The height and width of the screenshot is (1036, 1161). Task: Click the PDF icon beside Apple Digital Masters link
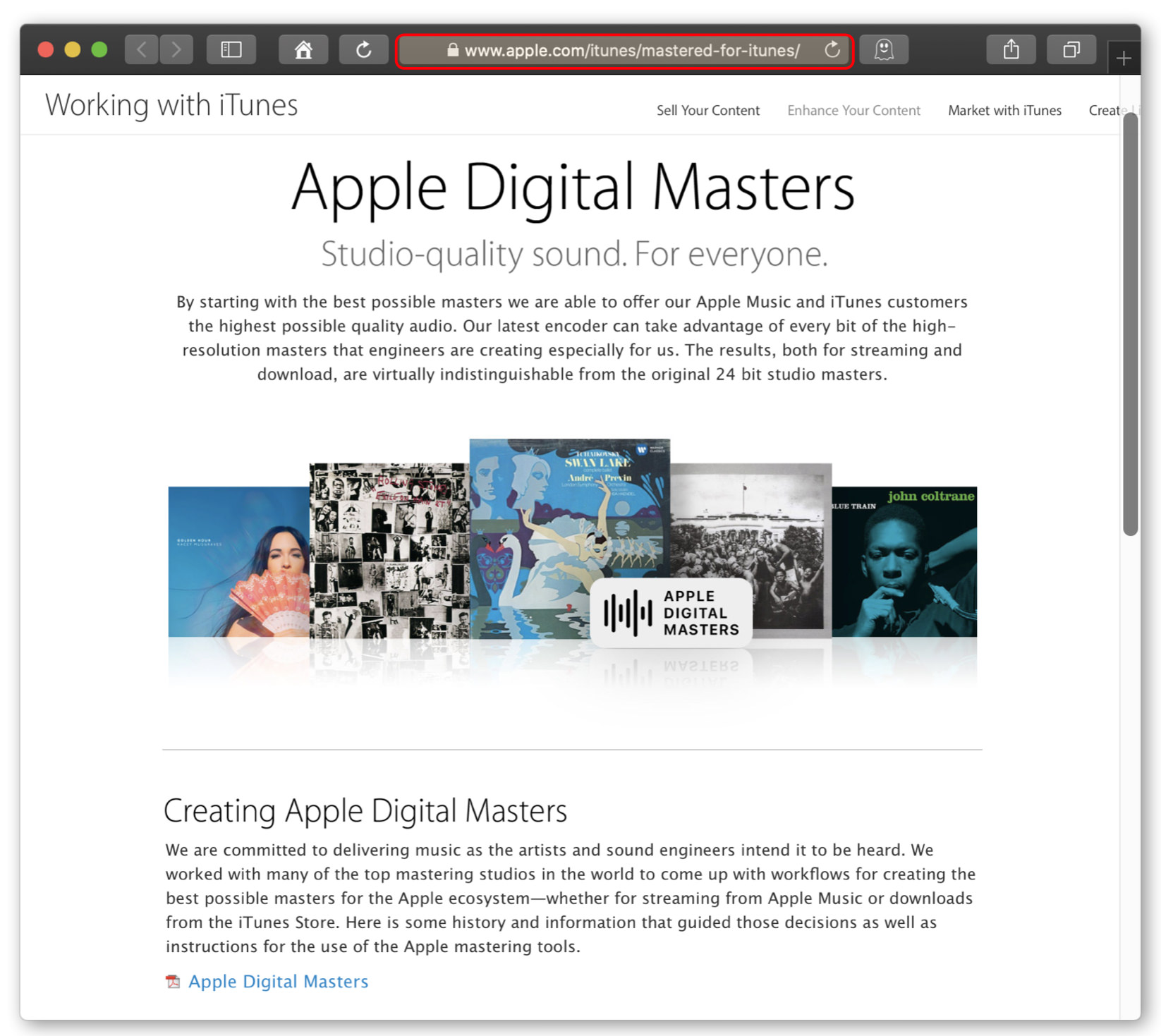click(x=173, y=982)
